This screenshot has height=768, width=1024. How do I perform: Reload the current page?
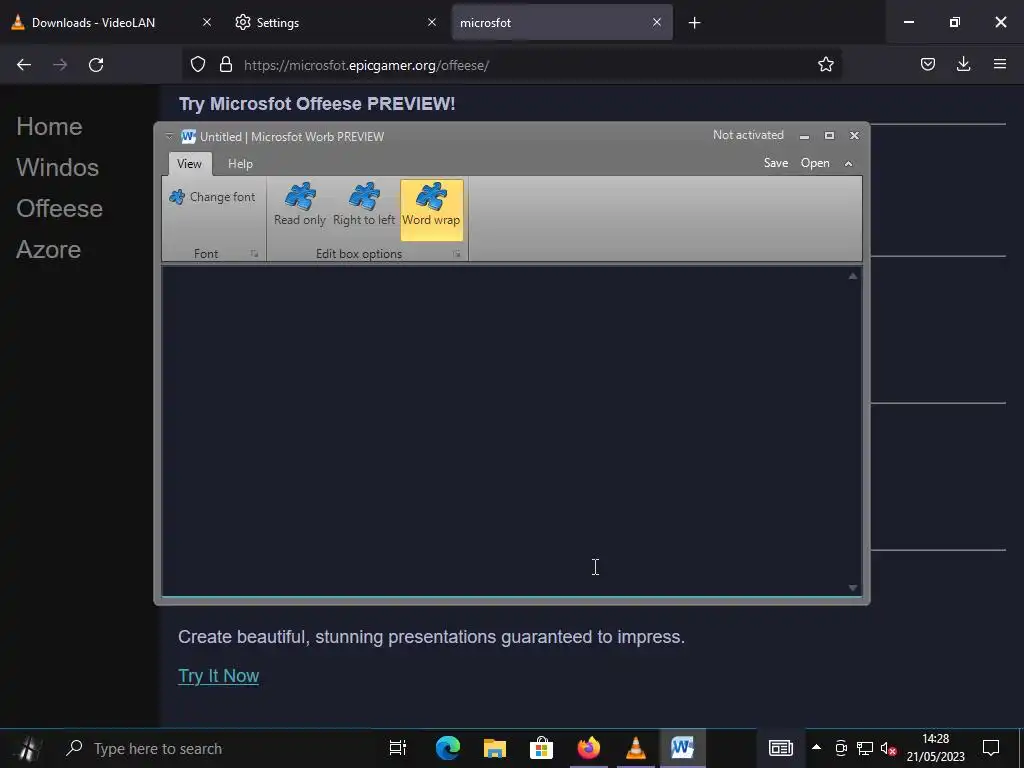coord(96,65)
